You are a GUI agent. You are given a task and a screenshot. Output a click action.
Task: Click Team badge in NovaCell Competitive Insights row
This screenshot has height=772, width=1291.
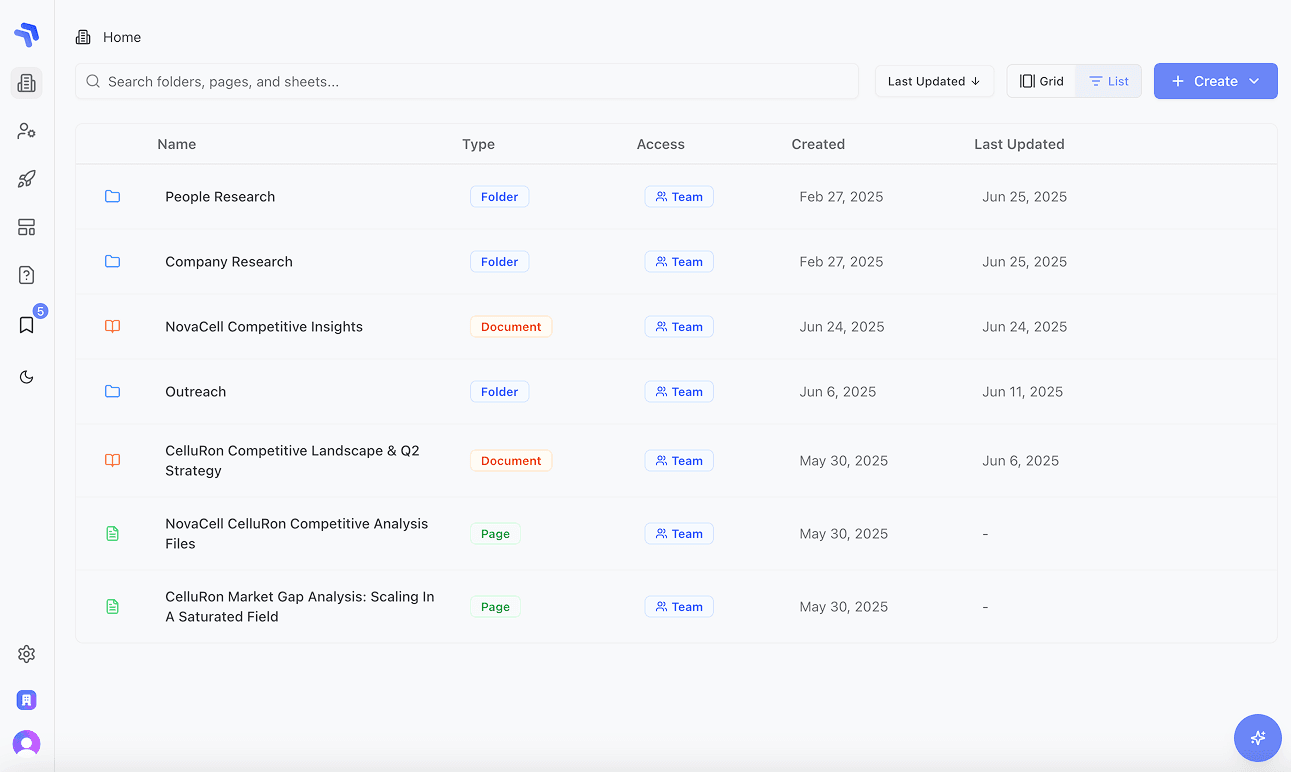coord(679,327)
